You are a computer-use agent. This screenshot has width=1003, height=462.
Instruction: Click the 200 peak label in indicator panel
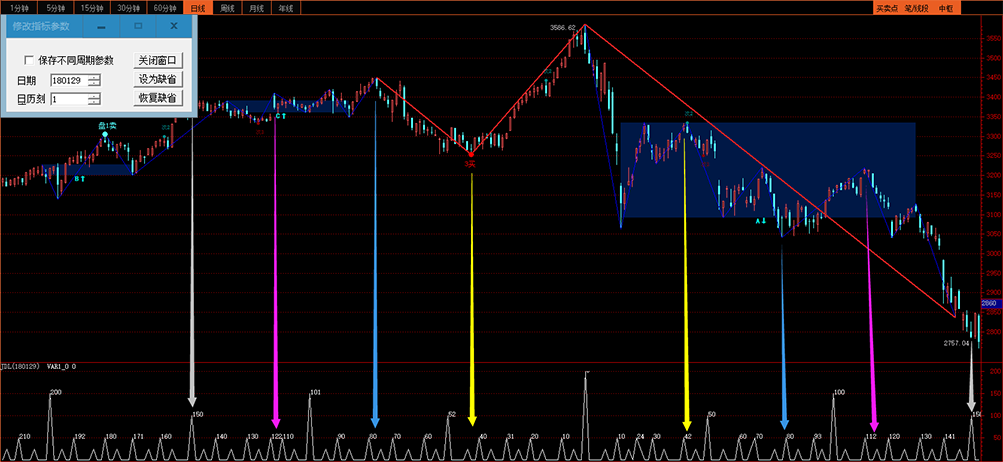tap(56, 392)
